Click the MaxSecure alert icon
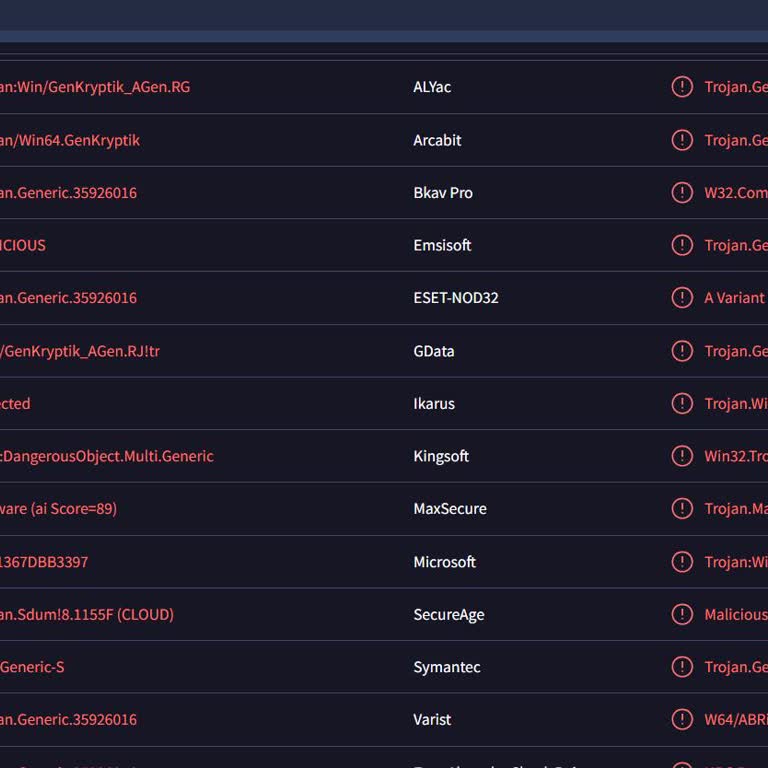This screenshot has width=768, height=768. [x=682, y=509]
